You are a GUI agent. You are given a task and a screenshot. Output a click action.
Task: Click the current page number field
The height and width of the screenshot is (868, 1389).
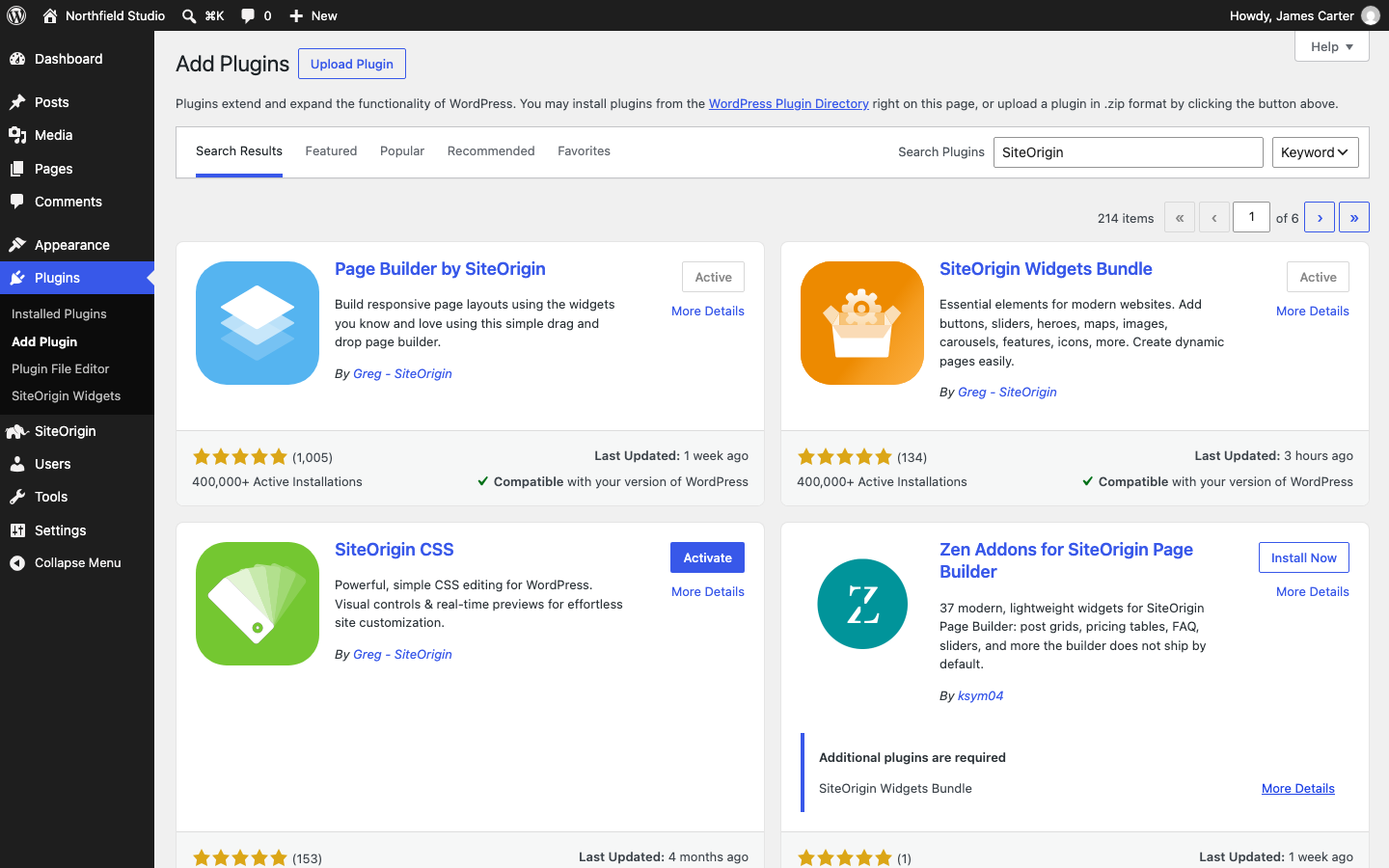[x=1252, y=217]
